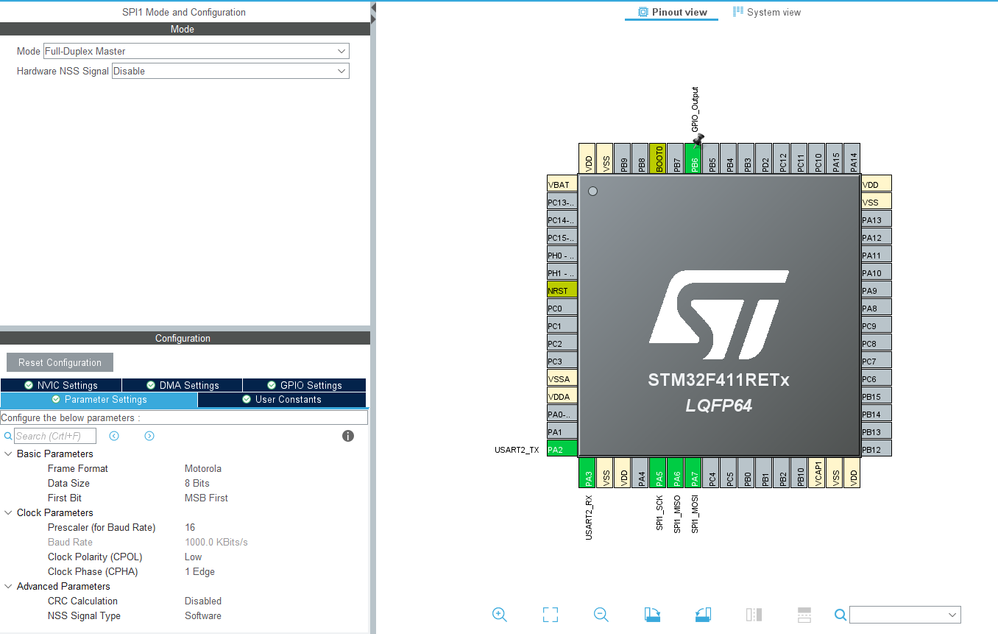Screen dimensions: 998x634
Task: Click pin PB12 on the chip
Action: point(876,449)
